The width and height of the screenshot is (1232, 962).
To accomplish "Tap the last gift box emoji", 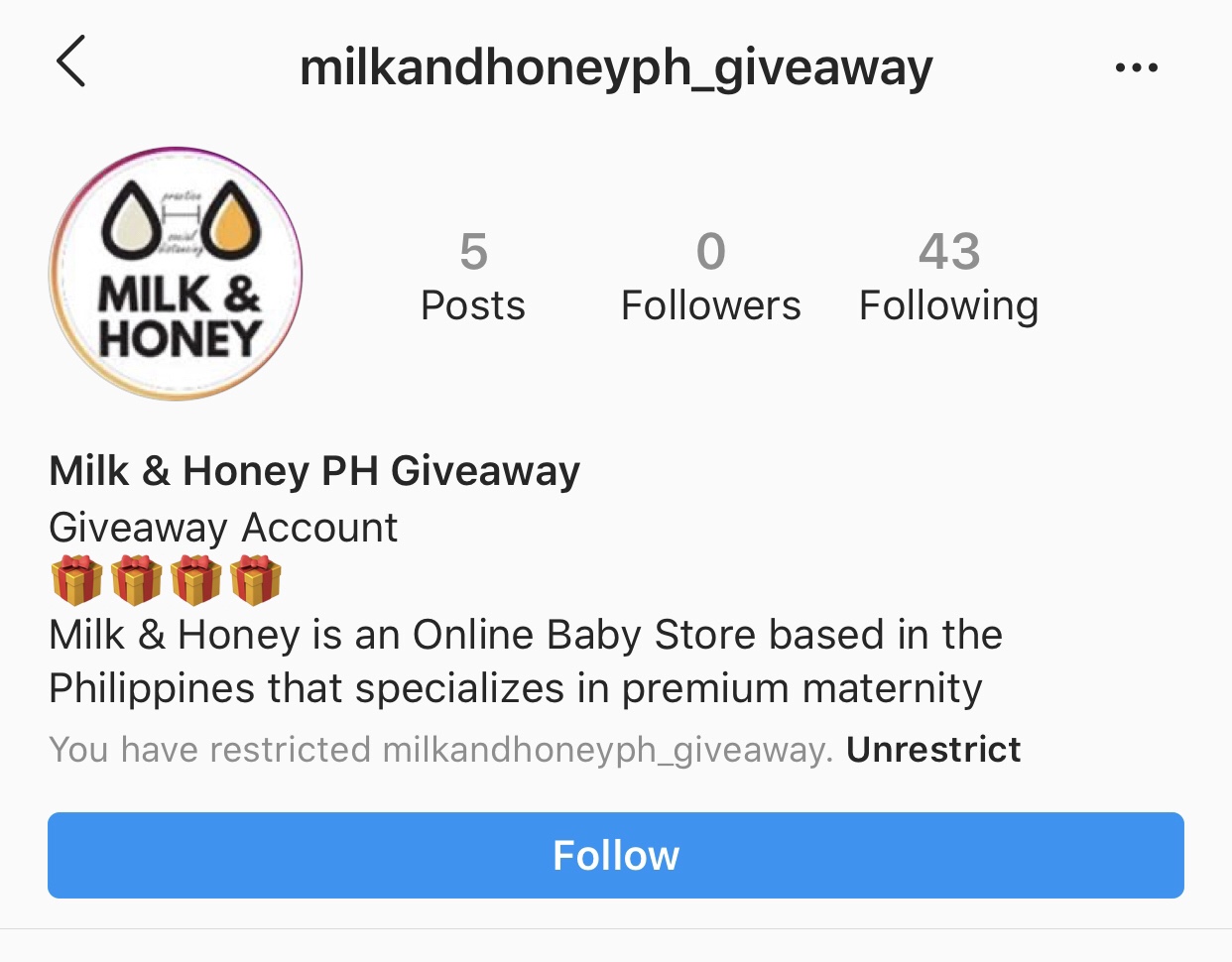I will point(255,580).
